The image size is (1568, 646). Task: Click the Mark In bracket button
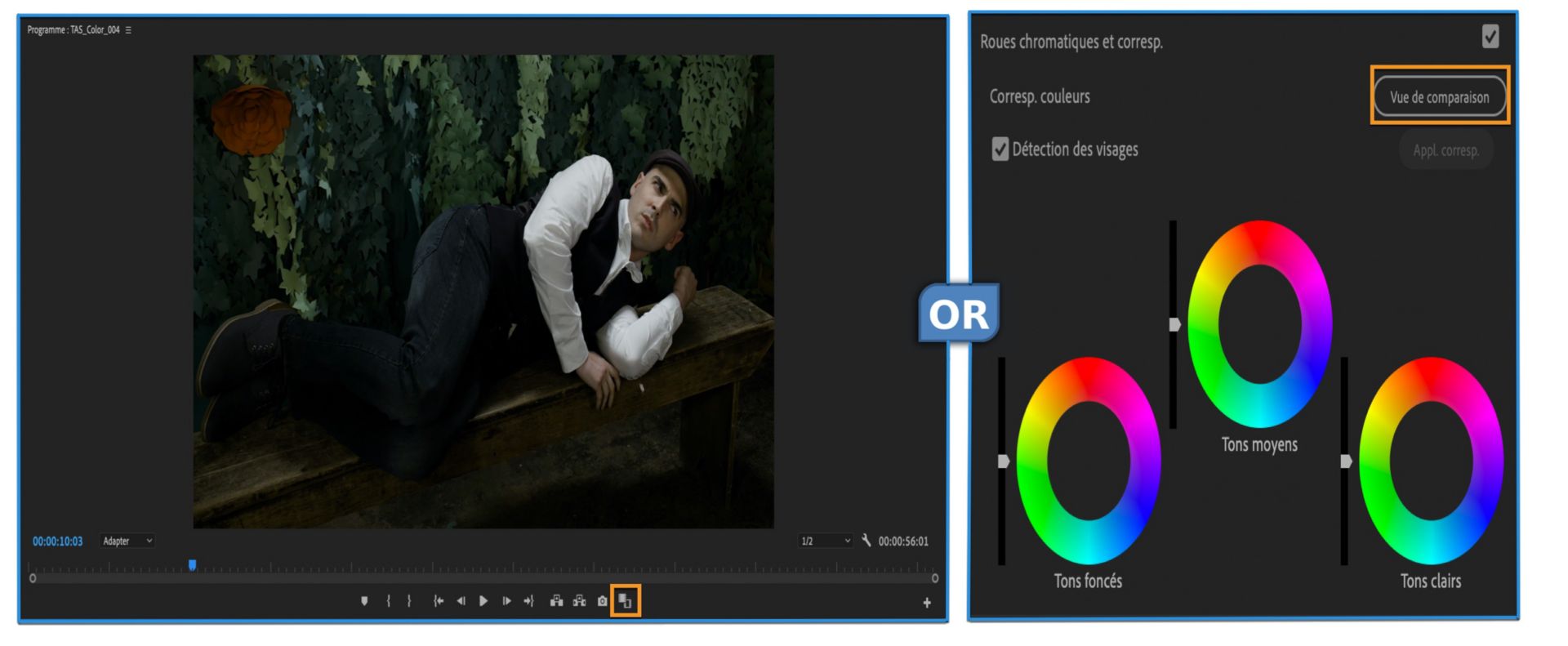click(388, 601)
